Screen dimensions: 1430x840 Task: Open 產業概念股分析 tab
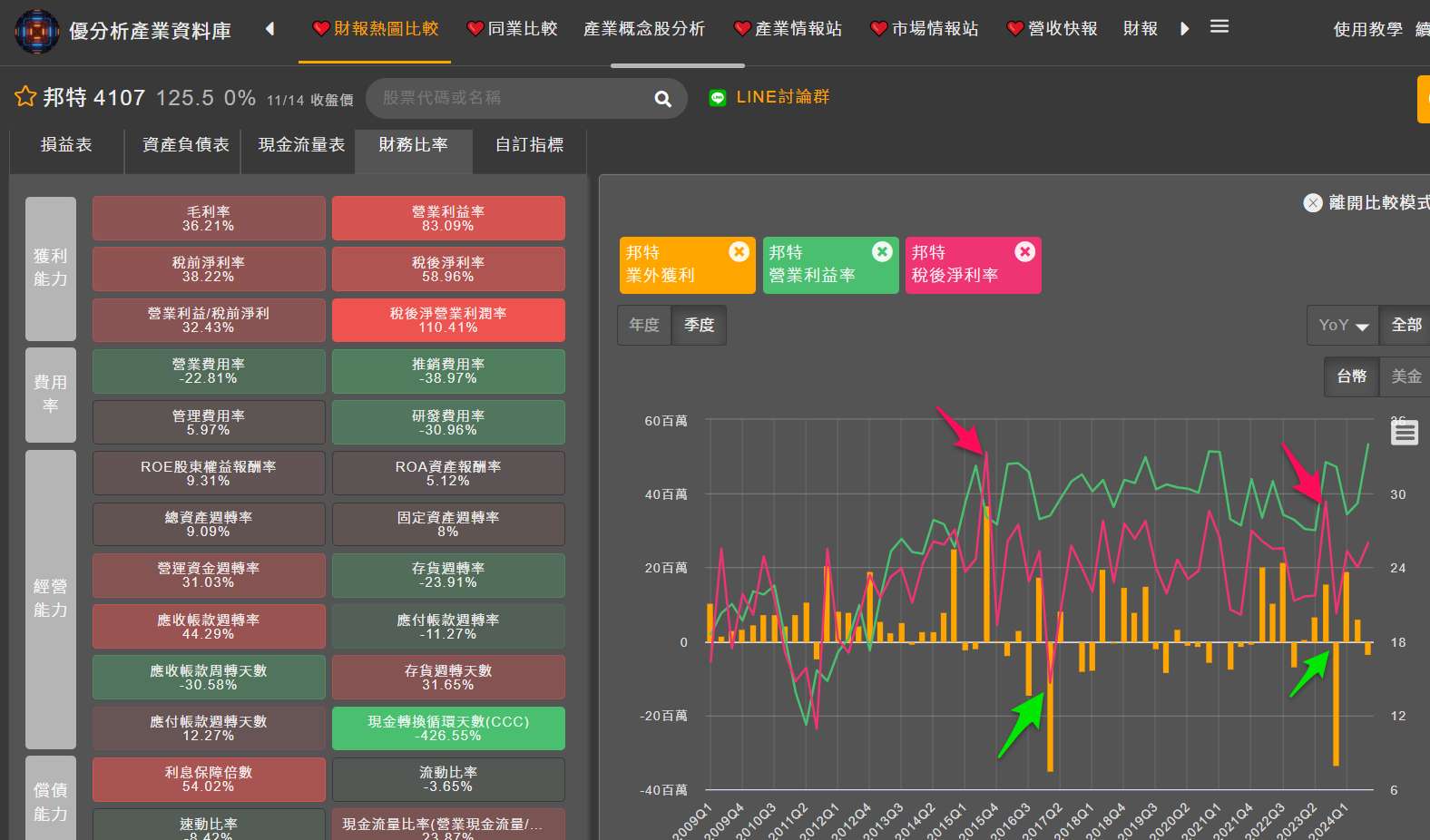(x=644, y=29)
